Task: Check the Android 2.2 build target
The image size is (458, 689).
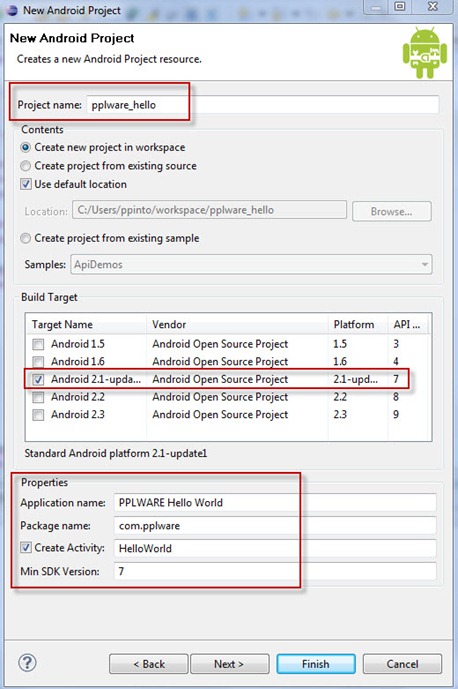Action: 38,398
